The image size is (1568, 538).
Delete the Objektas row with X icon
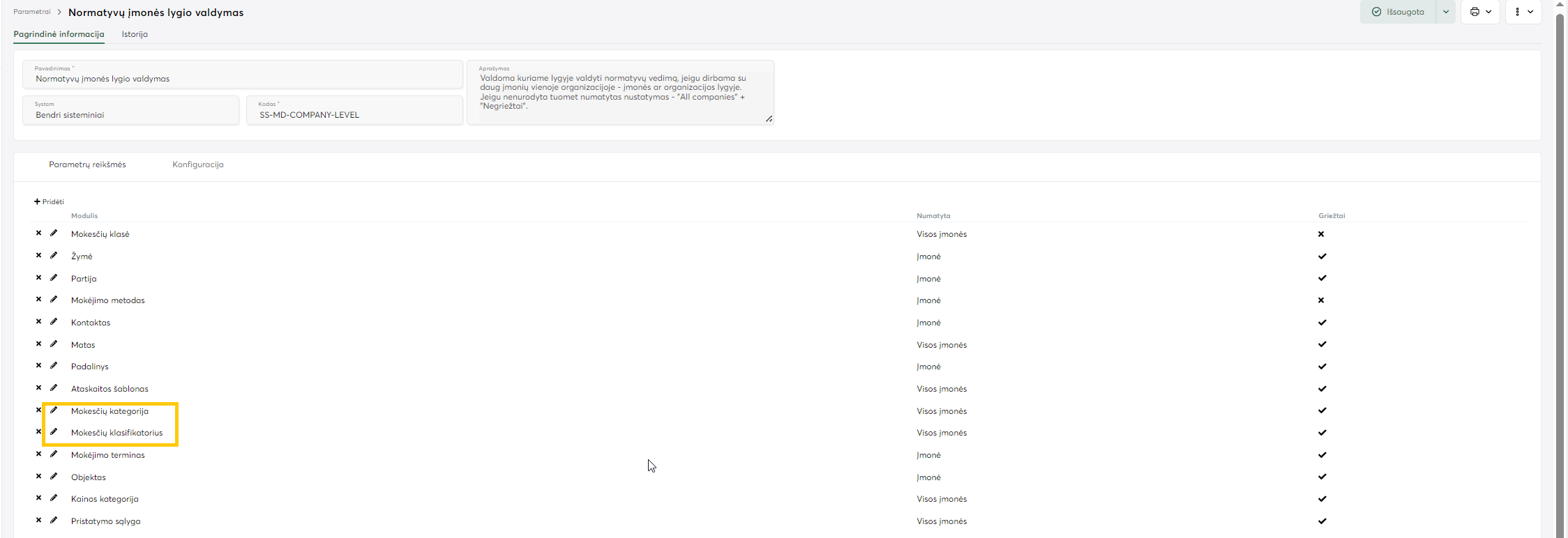[x=39, y=477]
